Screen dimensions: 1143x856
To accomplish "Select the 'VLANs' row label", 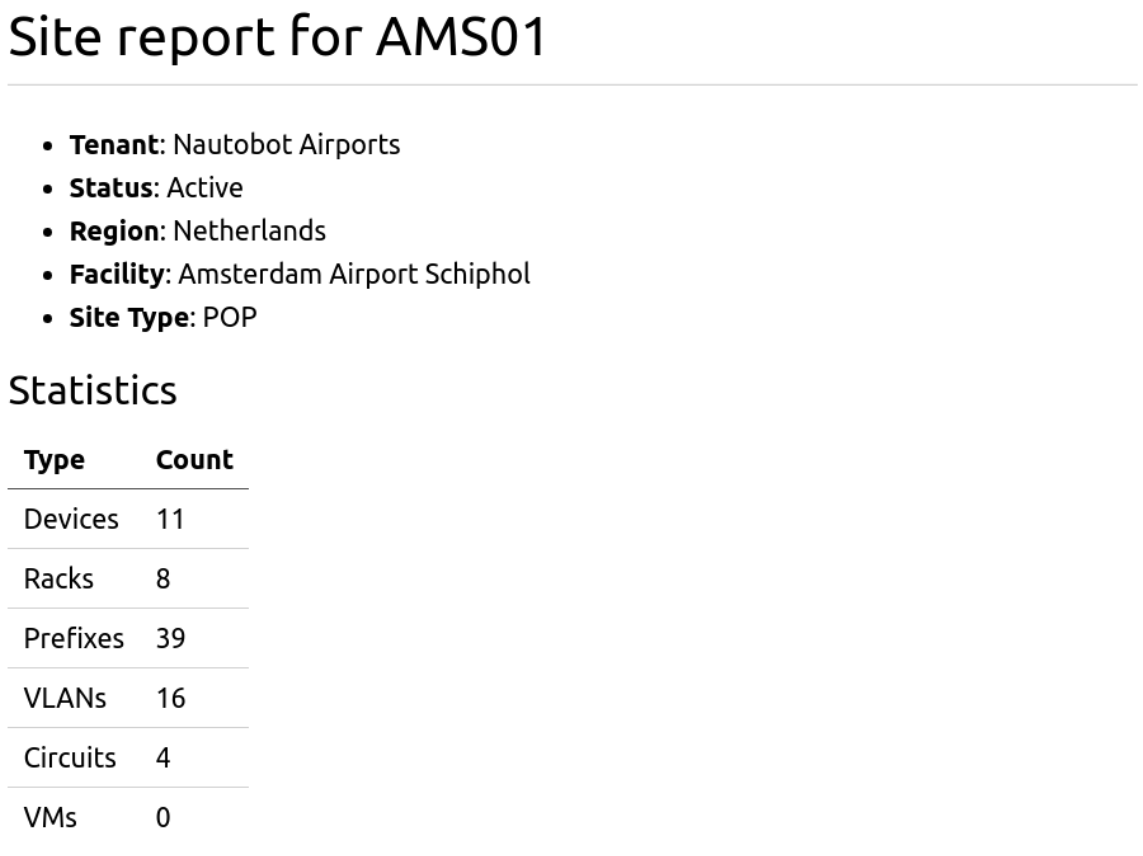I will point(65,698).
